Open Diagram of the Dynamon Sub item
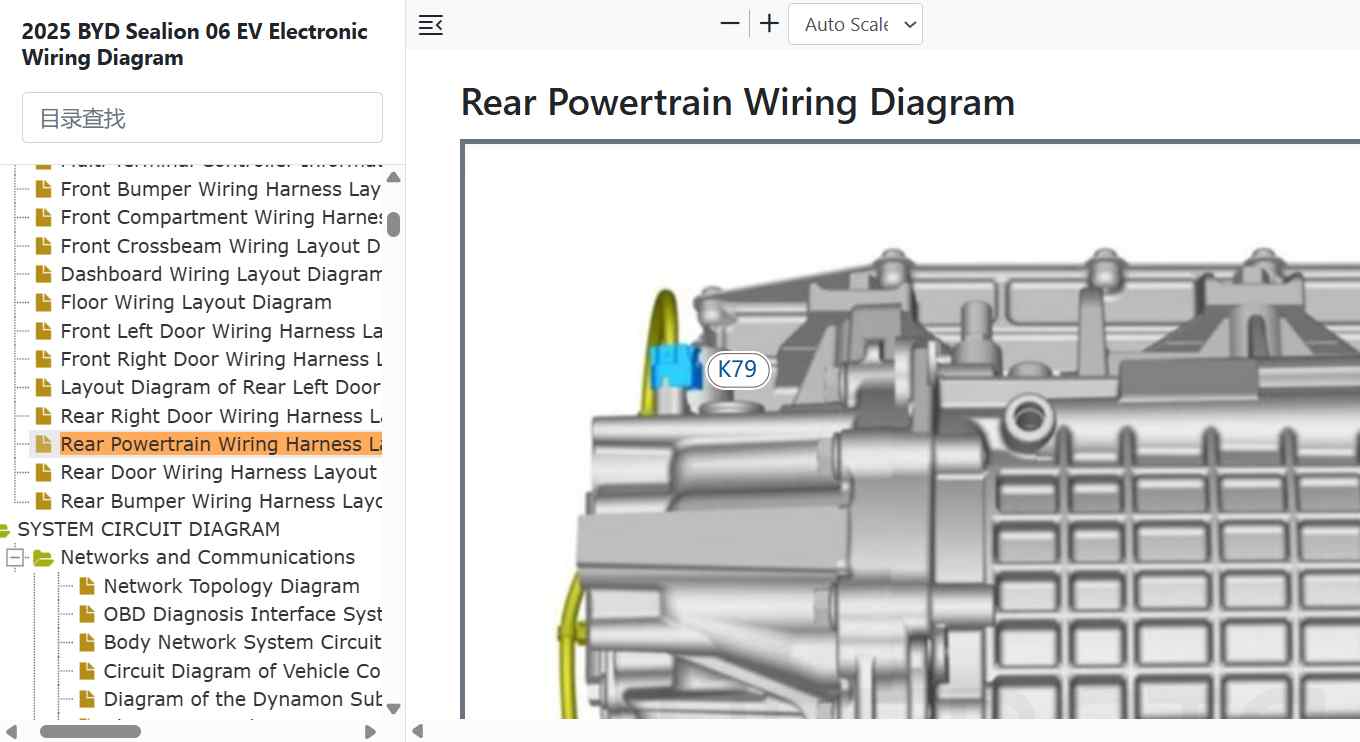The image size is (1360, 742). point(243,699)
